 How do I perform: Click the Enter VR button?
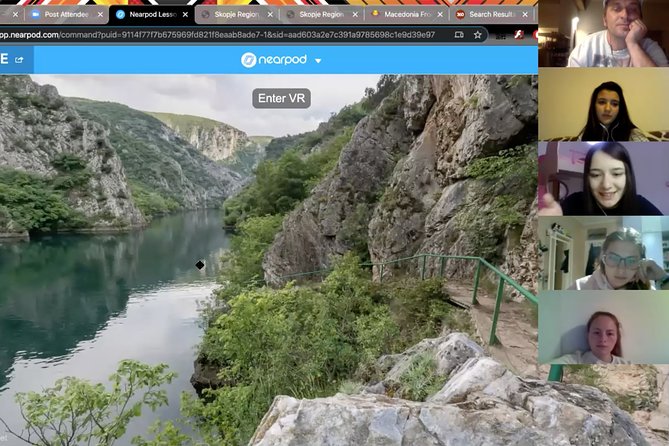pos(281,98)
